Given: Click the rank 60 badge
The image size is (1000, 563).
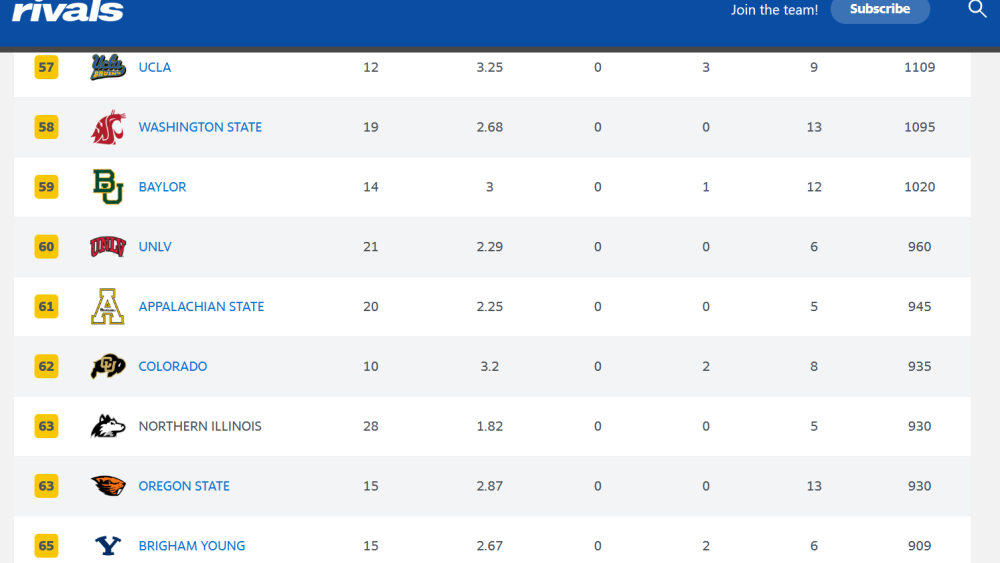Looking at the screenshot, I should coord(47,247).
